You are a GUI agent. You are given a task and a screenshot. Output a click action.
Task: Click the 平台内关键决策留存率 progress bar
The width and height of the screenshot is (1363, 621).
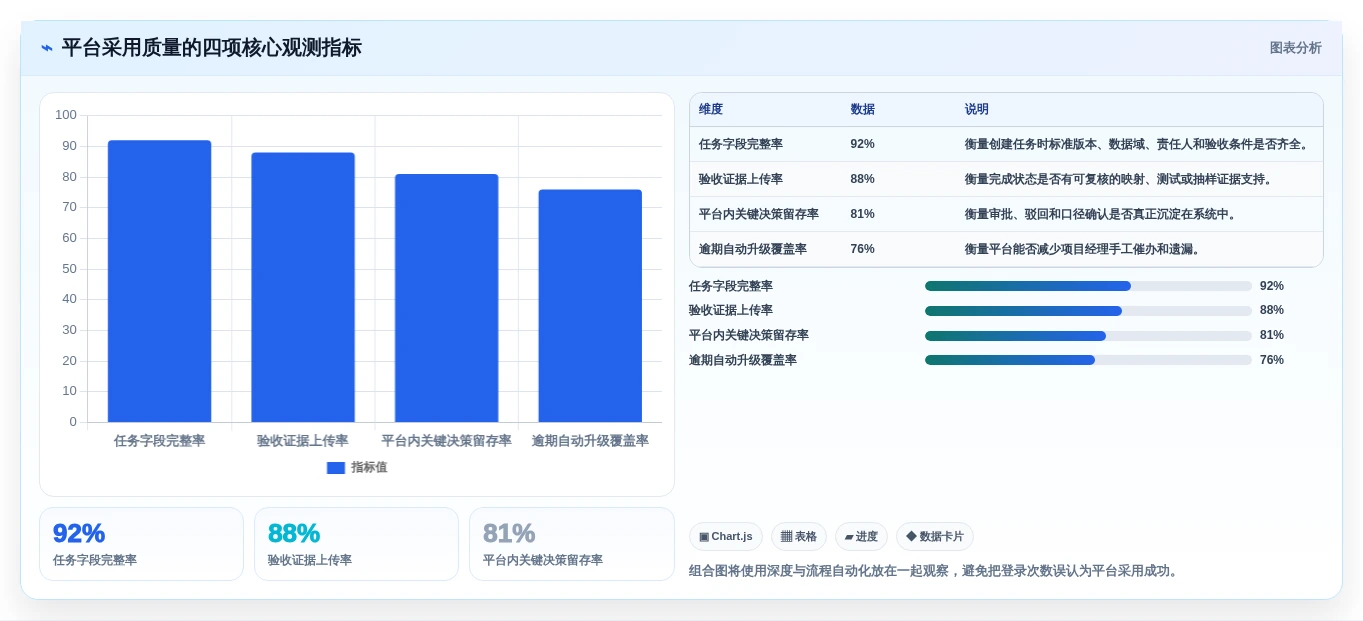[x=1088, y=336]
